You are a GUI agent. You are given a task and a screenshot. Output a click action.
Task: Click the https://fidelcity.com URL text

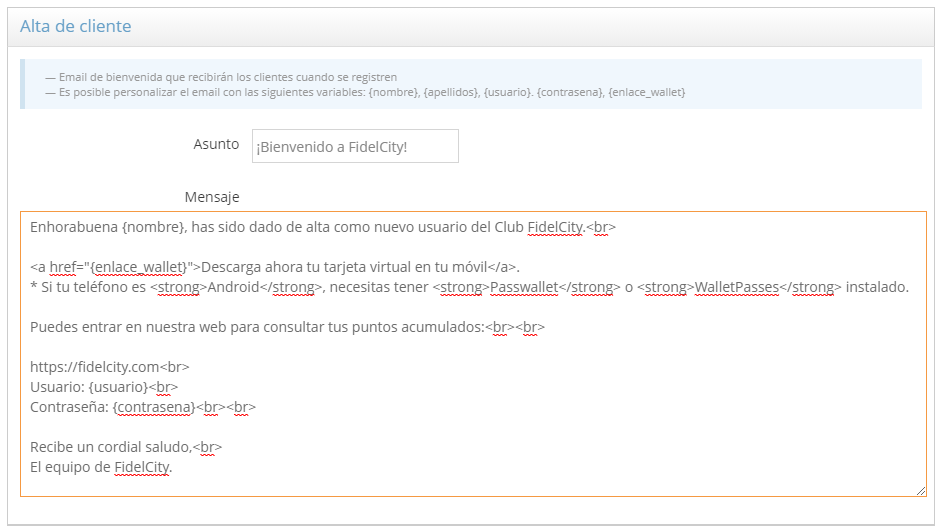click(95, 367)
